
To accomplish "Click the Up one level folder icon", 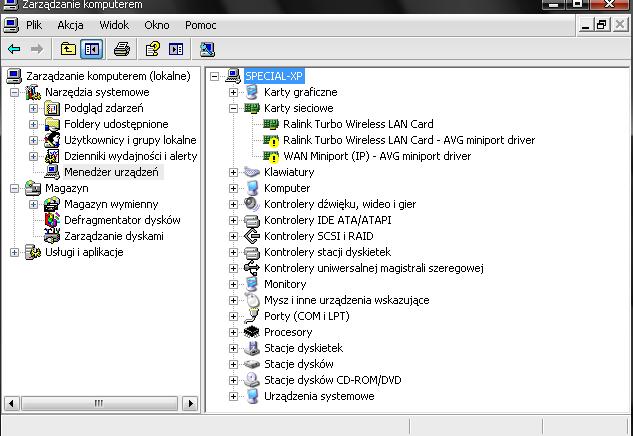I will [68, 49].
